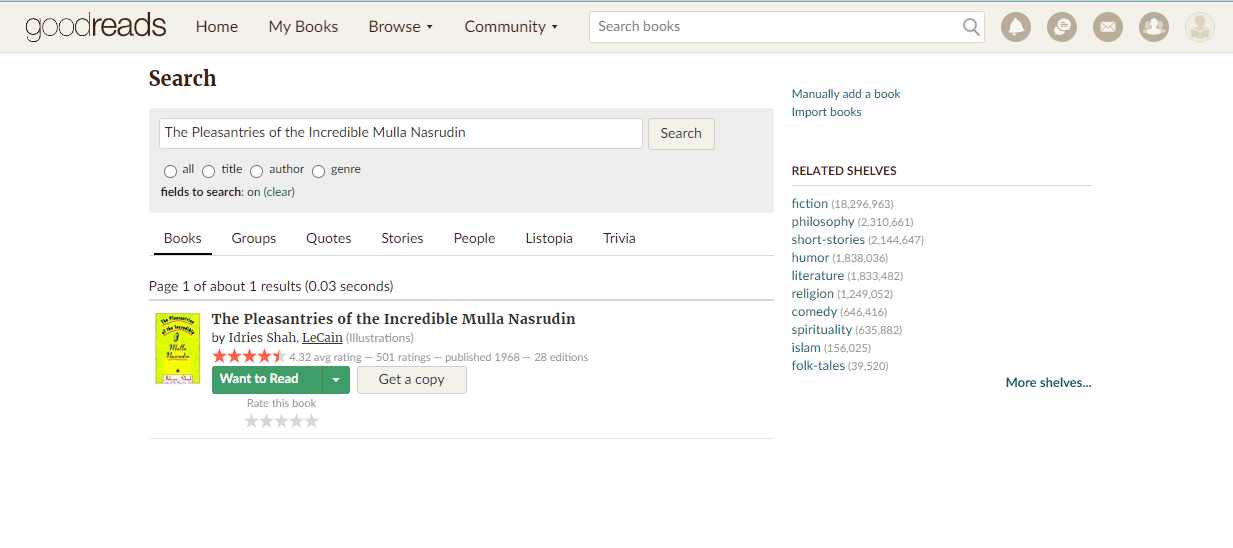Select the 'author' search field radio
The image size is (1233, 548).
click(x=256, y=171)
